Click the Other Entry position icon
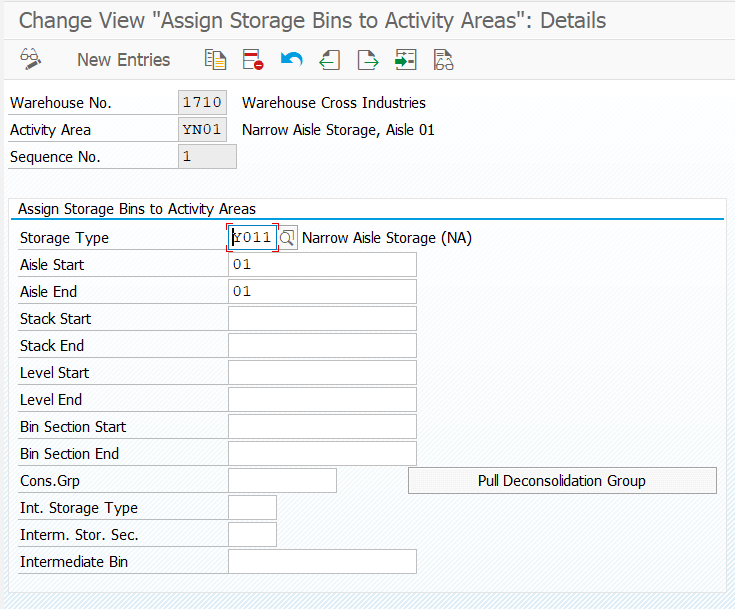This screenshot has width=735, height=609. point(405,60)
